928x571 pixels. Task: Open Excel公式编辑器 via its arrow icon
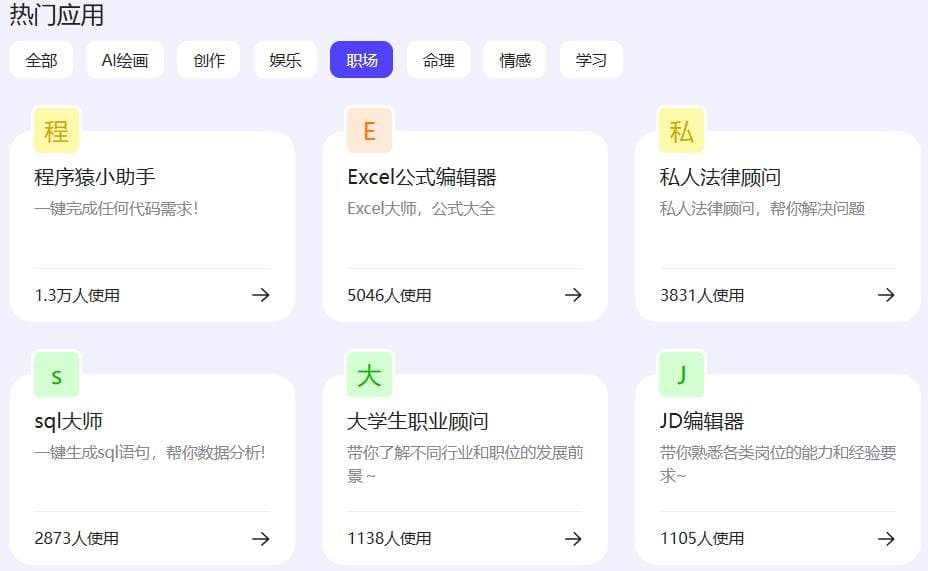(x=573, y=295)
